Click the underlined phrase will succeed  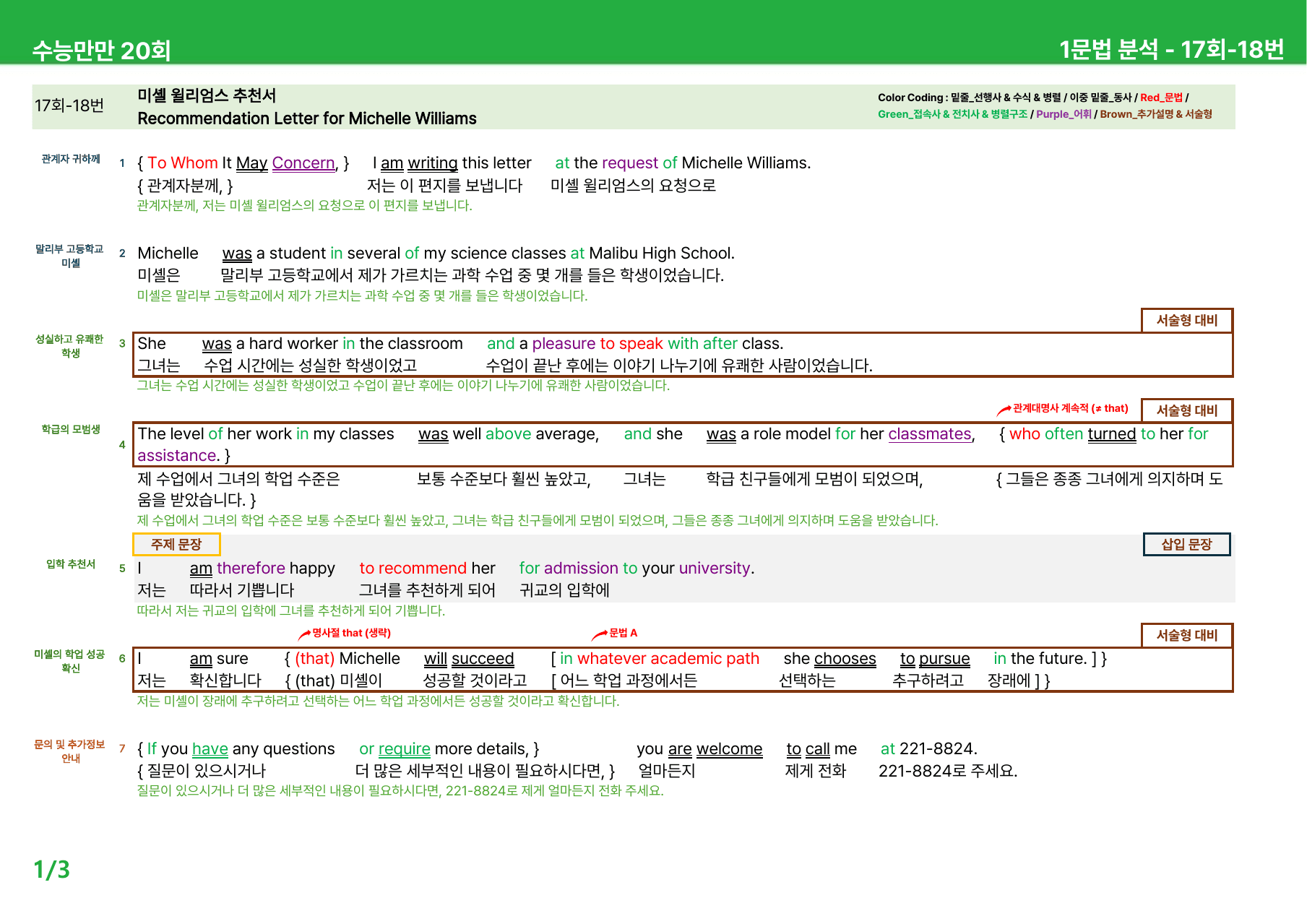(x=469, y=659)
